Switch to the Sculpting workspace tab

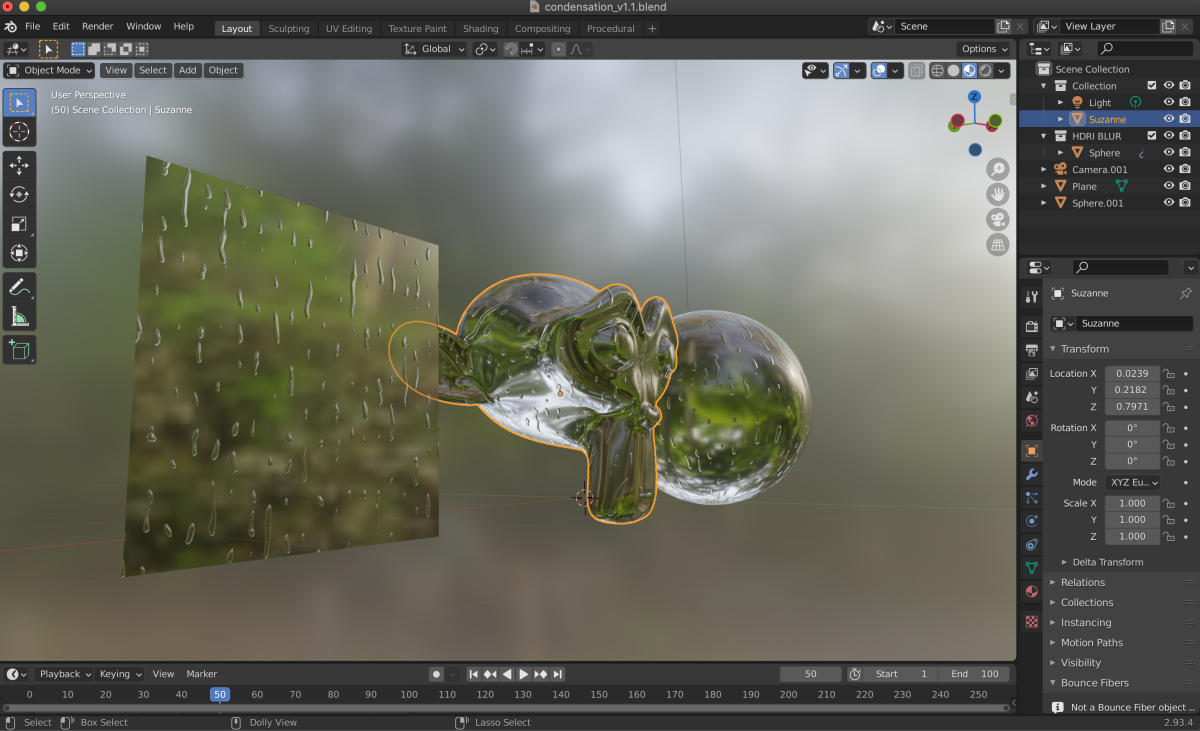(289, 29)
